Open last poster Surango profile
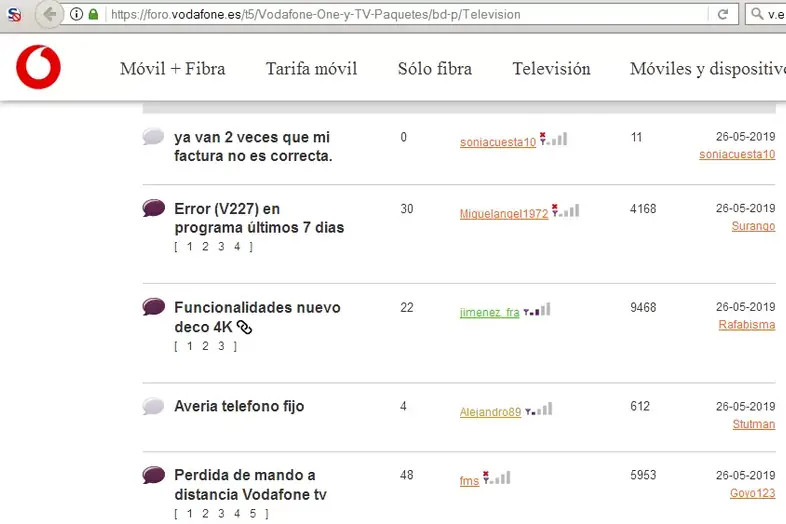 (x=753, y=226)
